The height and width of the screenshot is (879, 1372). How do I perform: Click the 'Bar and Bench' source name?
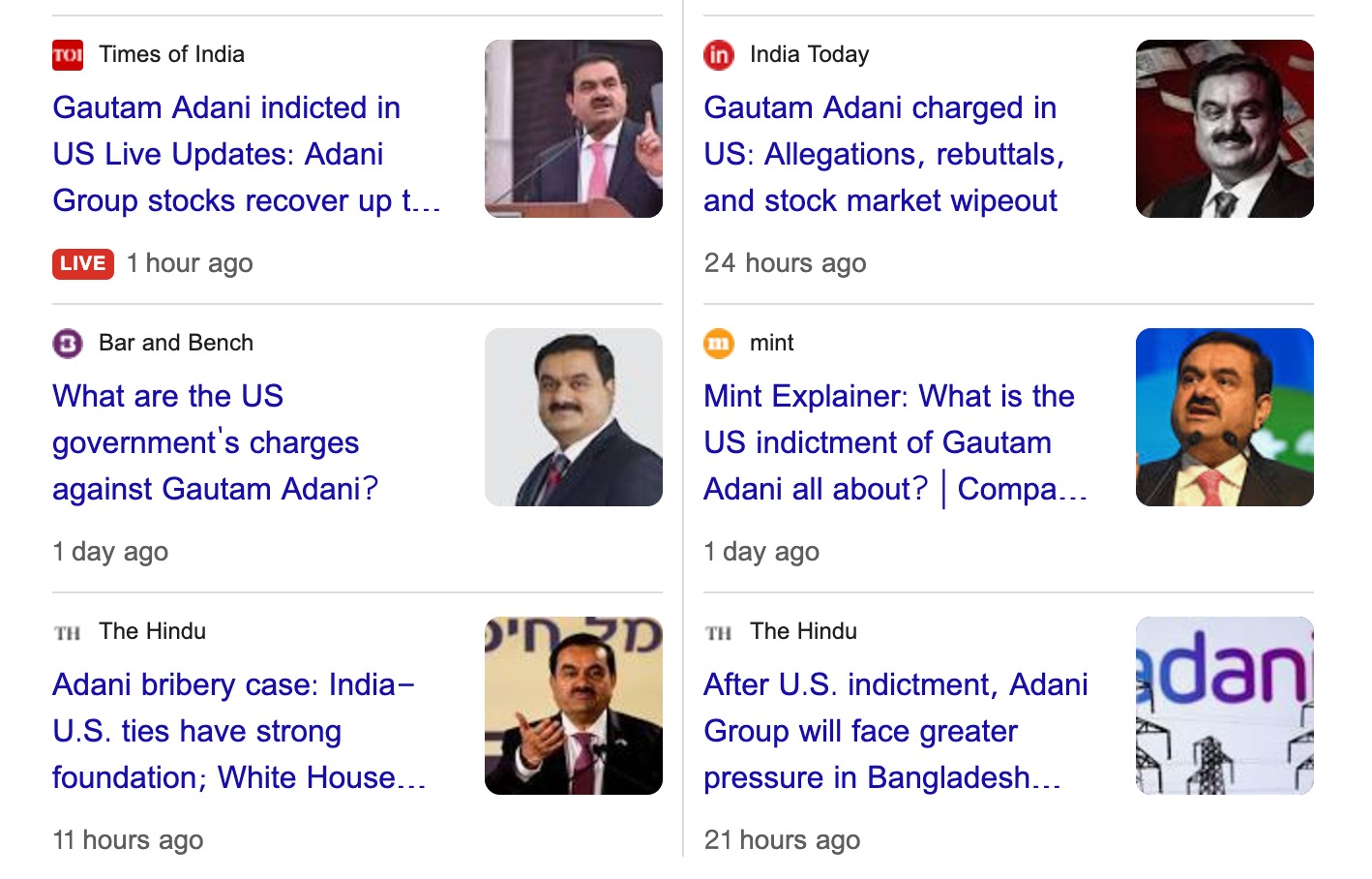pyautogui.click(x=176, y=343)
